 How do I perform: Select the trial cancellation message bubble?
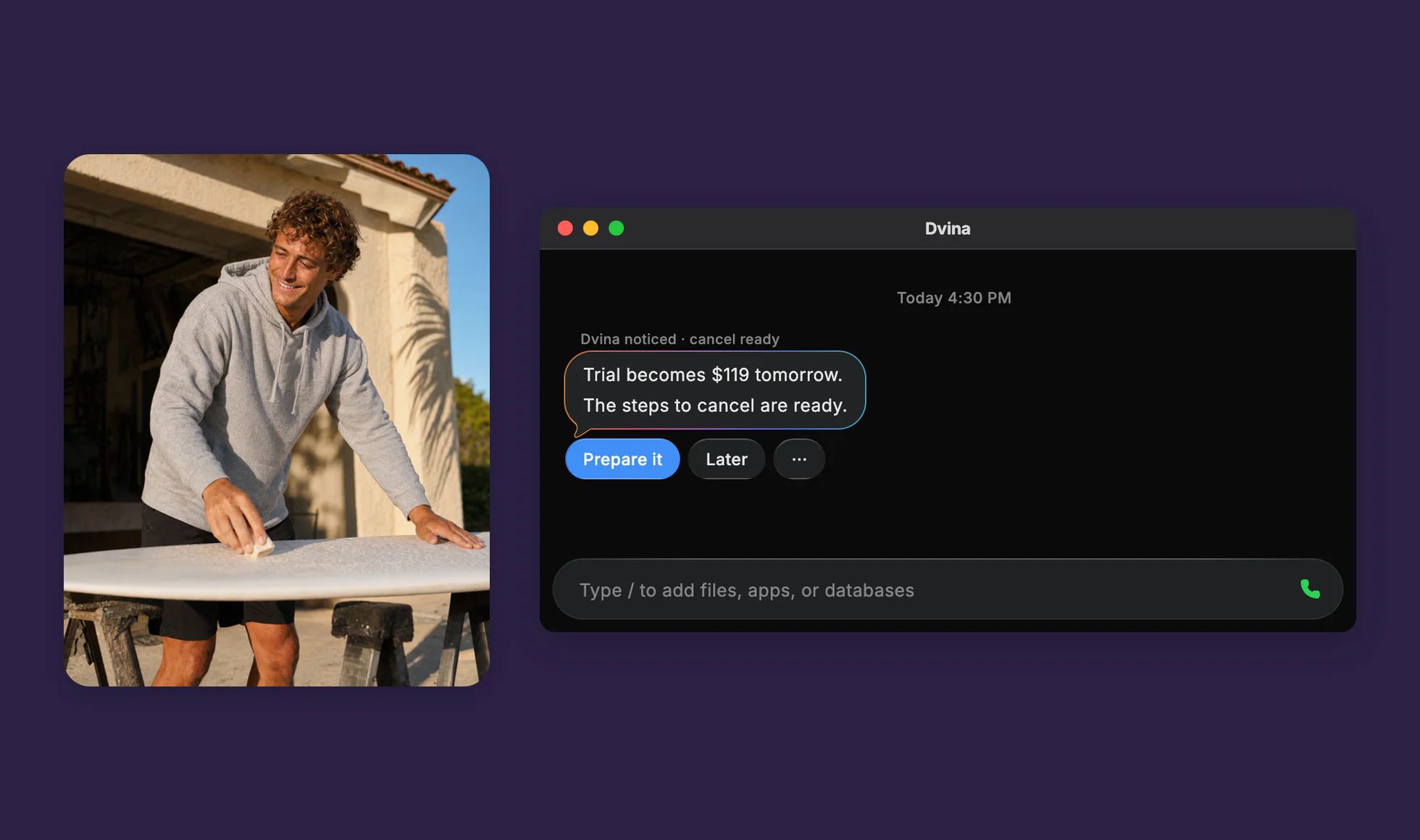point(715,391)
